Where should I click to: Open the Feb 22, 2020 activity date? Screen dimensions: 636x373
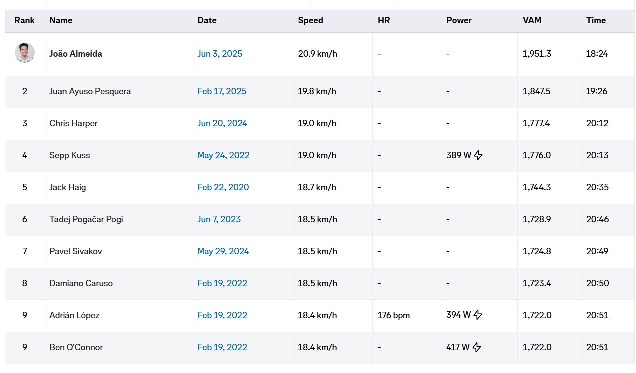(x=223, y=187)
